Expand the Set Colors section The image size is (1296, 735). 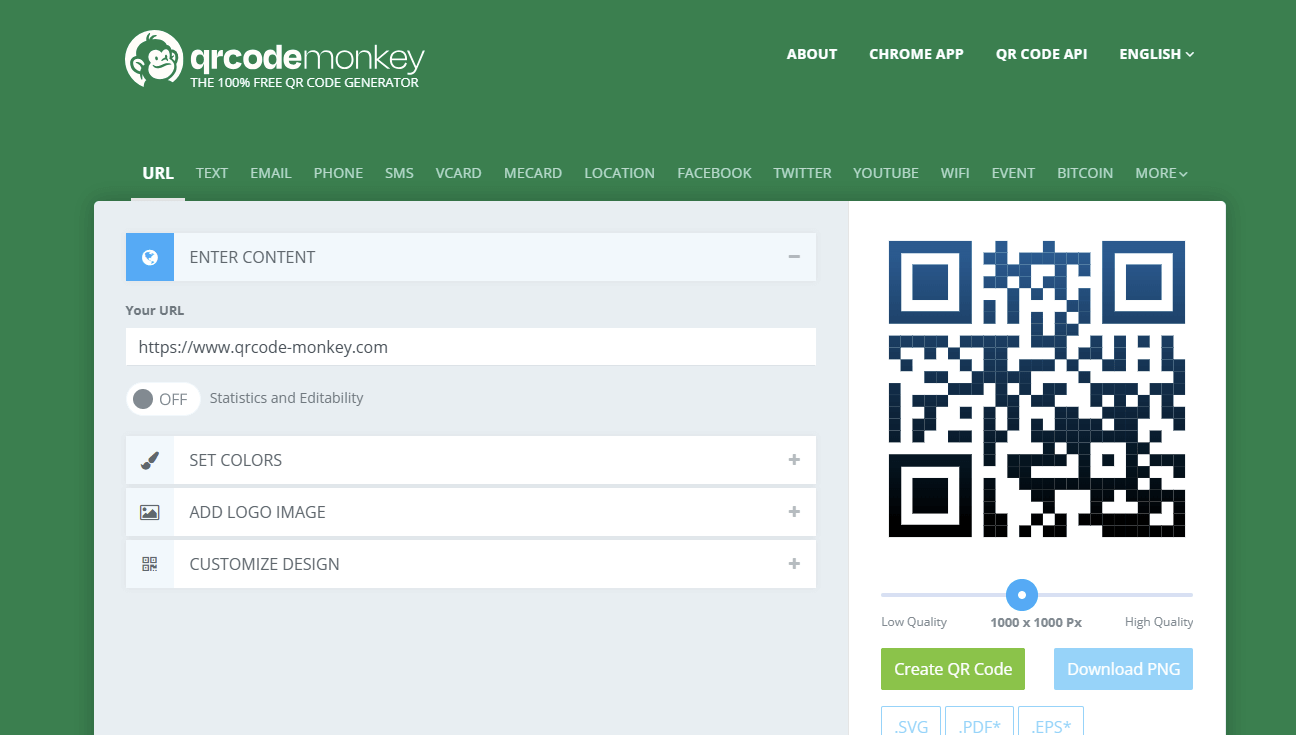(794, 460)
